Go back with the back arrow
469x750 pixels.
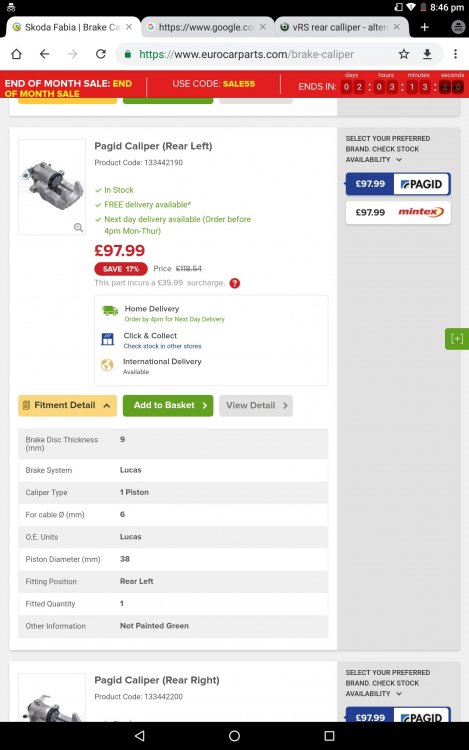(44, 54)
